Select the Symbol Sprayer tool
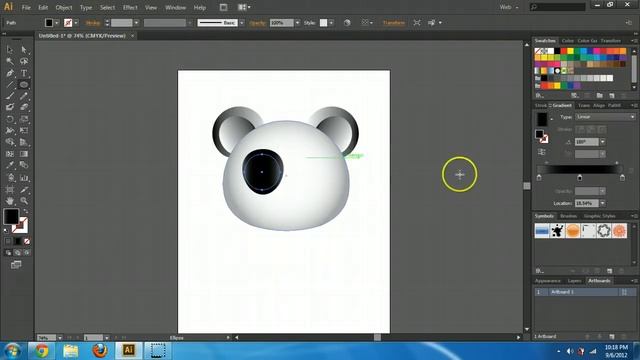Image resolution: width=640 pixels, height=360 pixels. coord(10,178)
